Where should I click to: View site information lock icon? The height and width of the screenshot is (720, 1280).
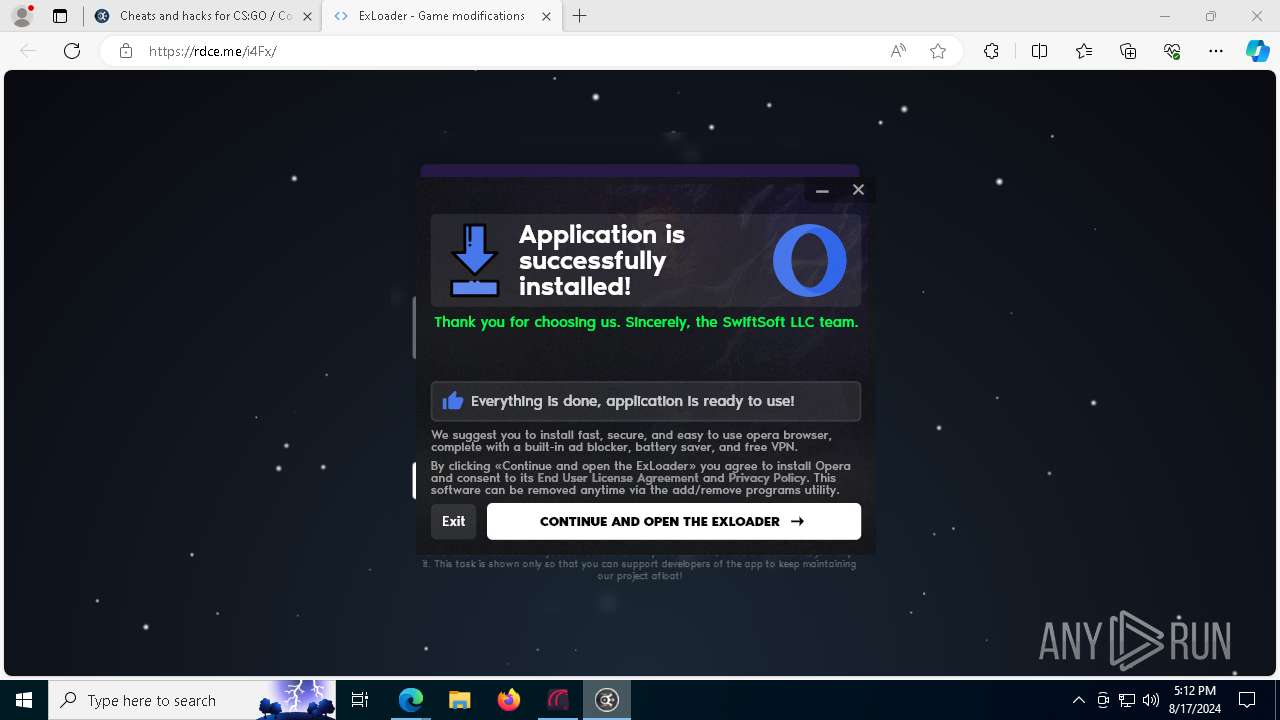coord(126,51)
